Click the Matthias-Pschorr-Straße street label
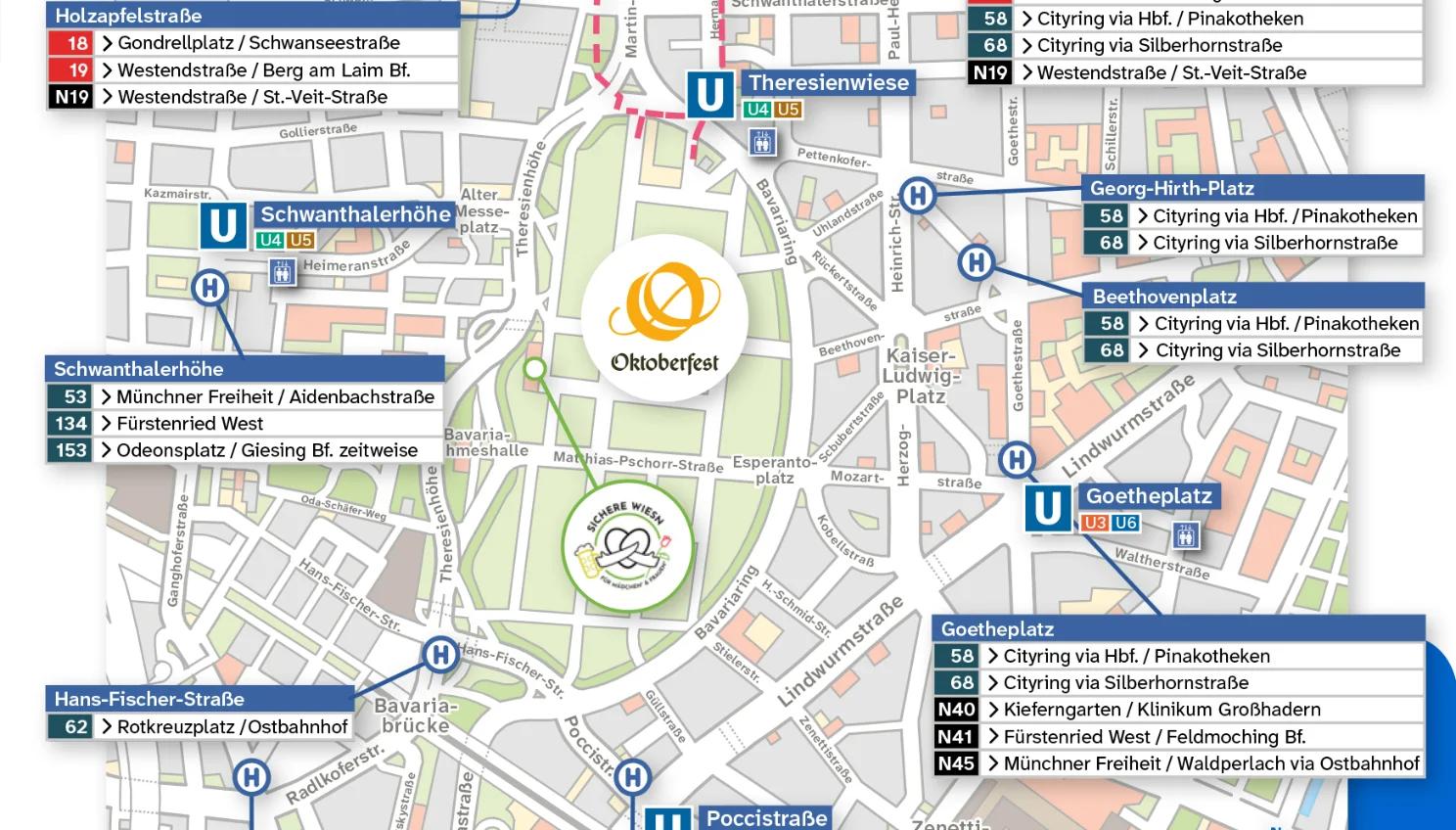This screenshot has width=1456, height=830. (x=638, y=461)
